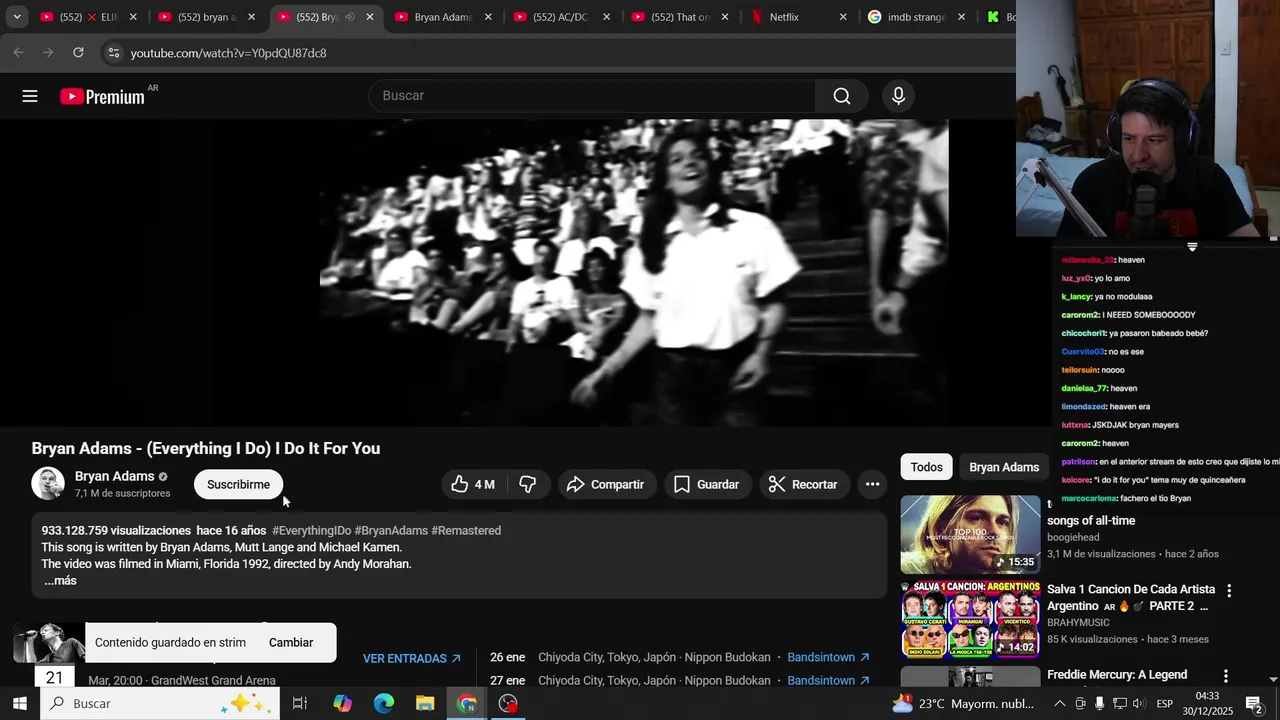Switch to the 'Bryan Adams' tab
Image resolution: width=1280 pixels, height=720 pixels.
pyautogui.click(x=443, y=17)
